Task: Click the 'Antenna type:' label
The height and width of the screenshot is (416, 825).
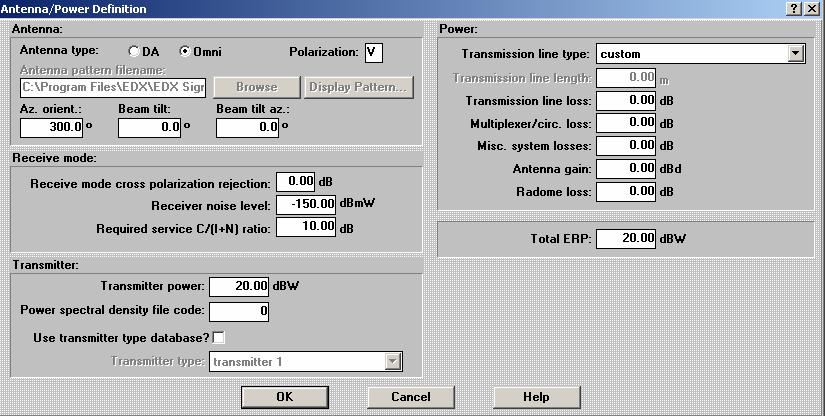Action: pyautogui.click(x=59, y=51)
